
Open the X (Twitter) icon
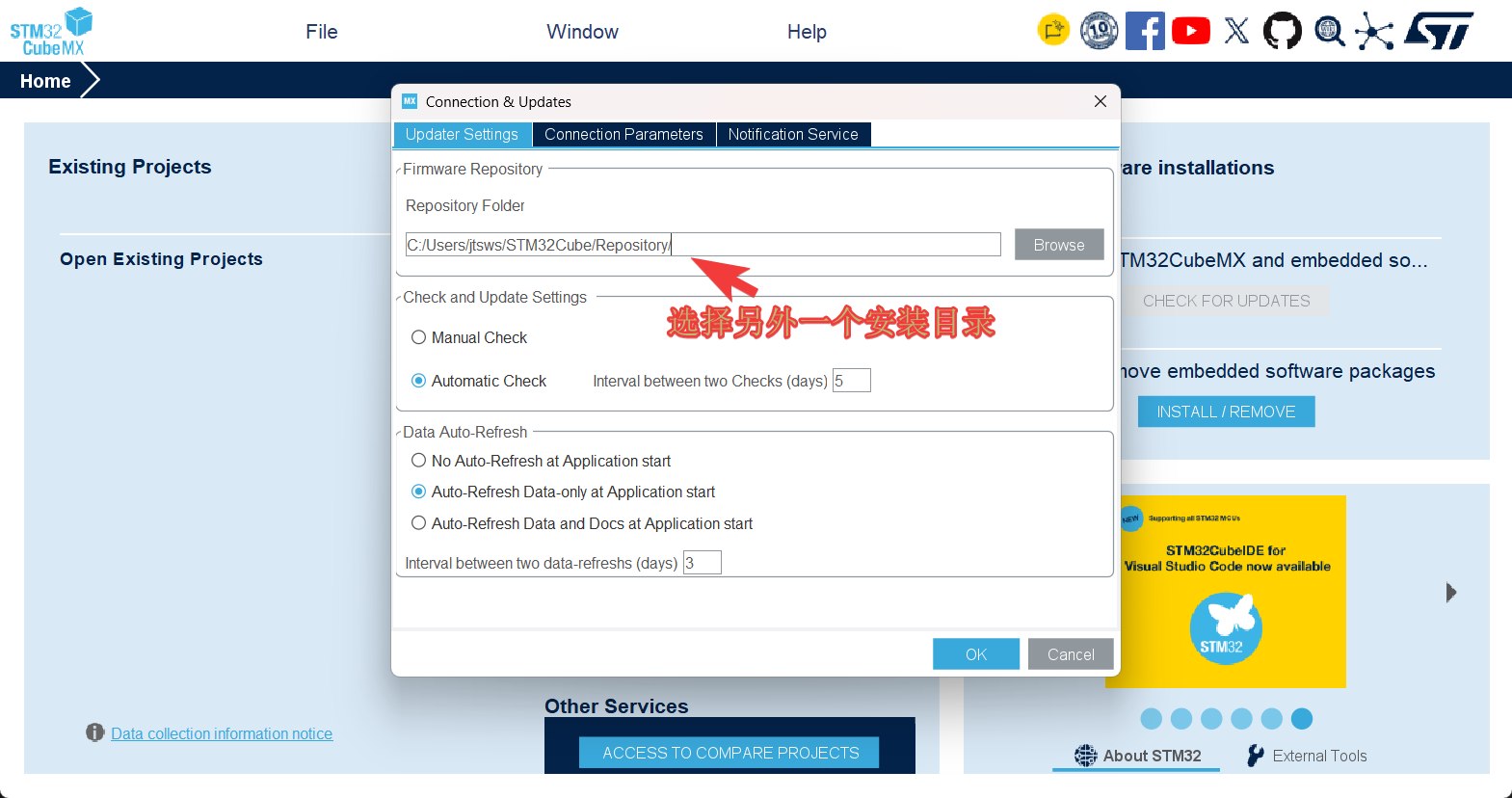click(1236, 31)
